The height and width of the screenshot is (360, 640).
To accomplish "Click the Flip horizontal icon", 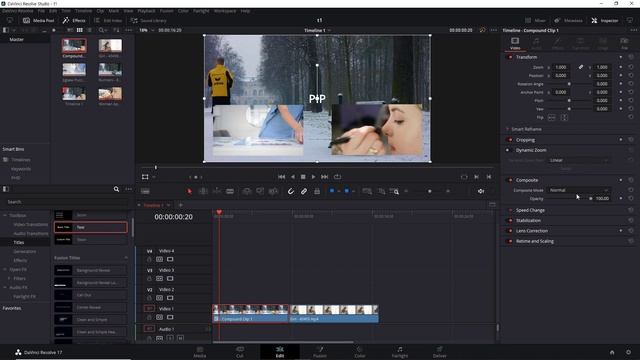I will click(x=551, y=118).
